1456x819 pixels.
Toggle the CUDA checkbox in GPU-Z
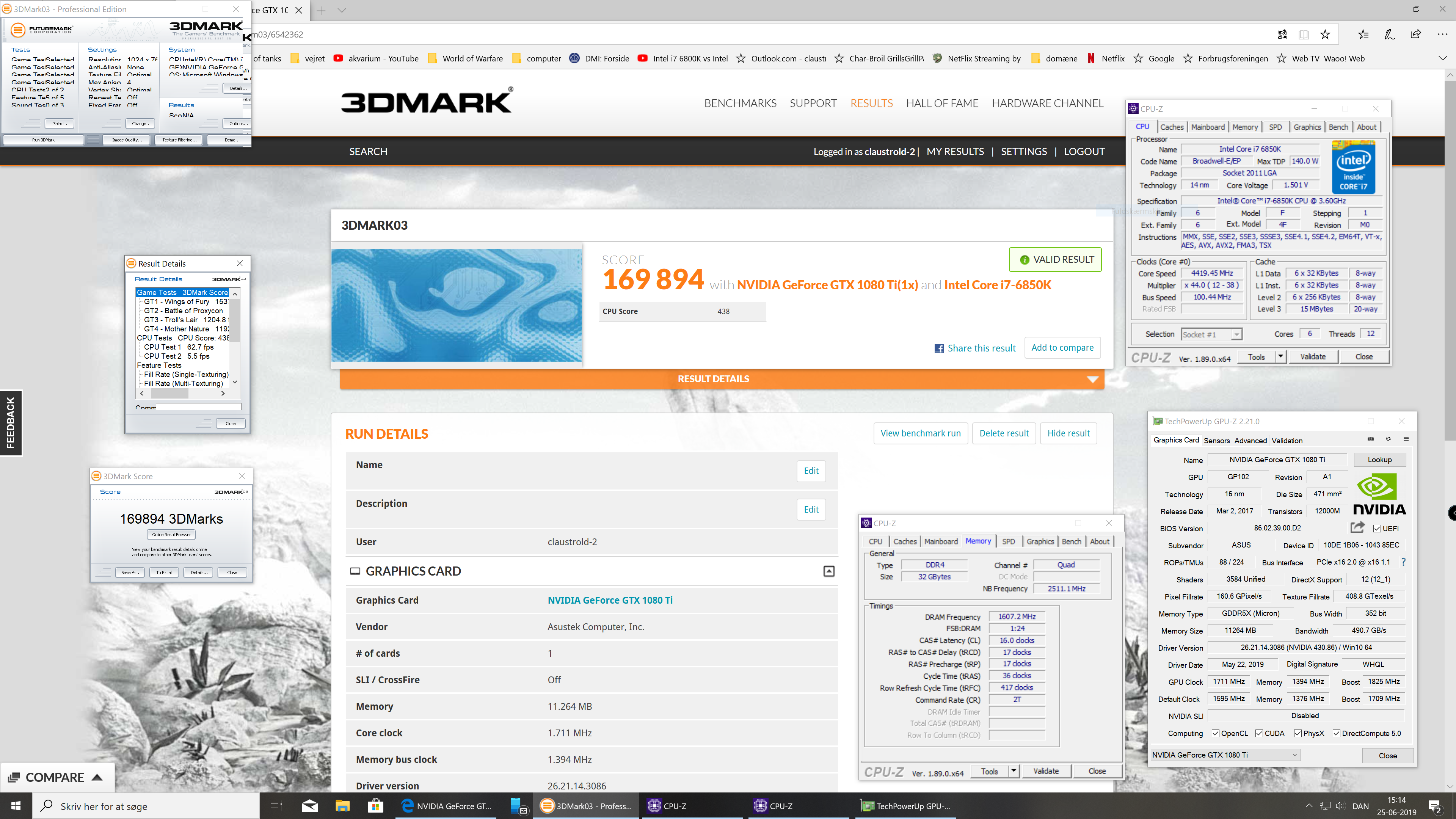[x=1259, y=733]
